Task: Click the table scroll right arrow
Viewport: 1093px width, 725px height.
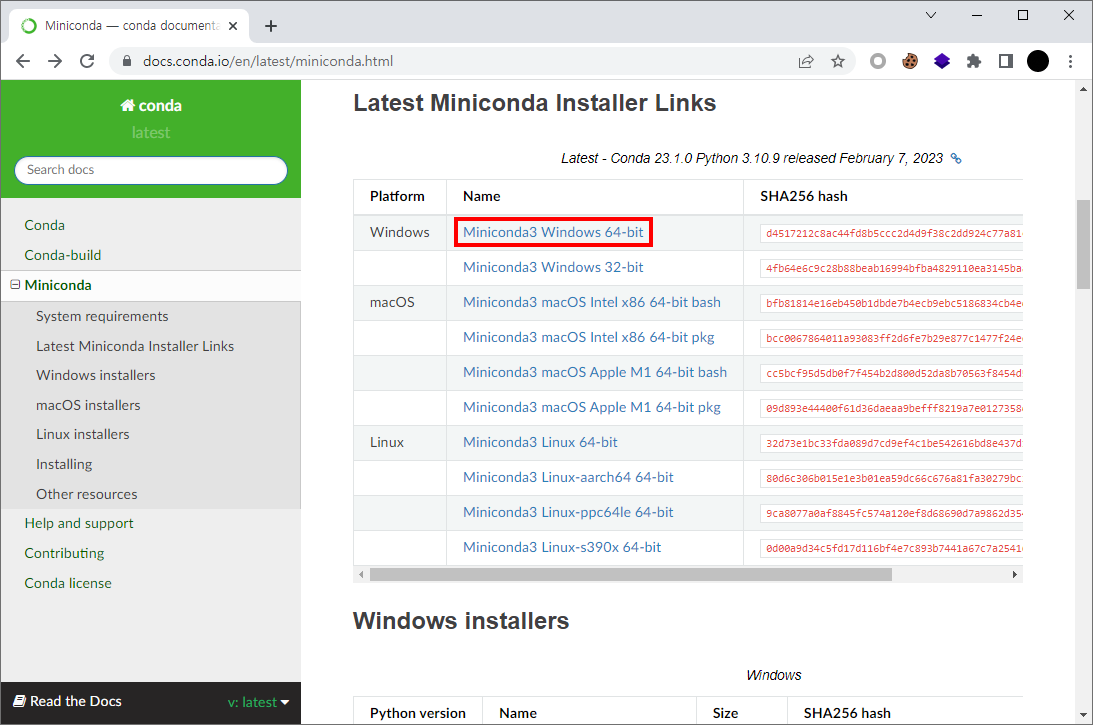Action: pyautogui.click(x=1014, y=574)
